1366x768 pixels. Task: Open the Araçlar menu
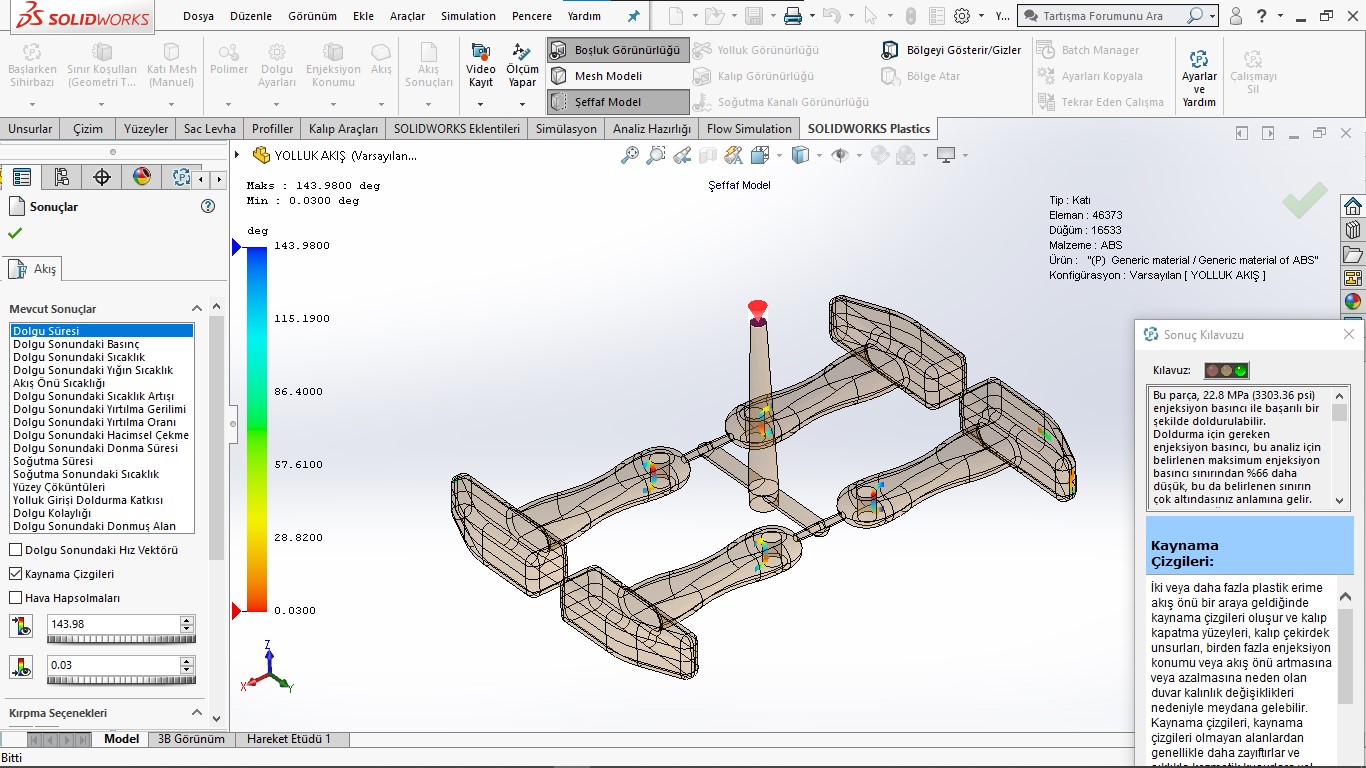pyautogui.click(x=407, y=16)
